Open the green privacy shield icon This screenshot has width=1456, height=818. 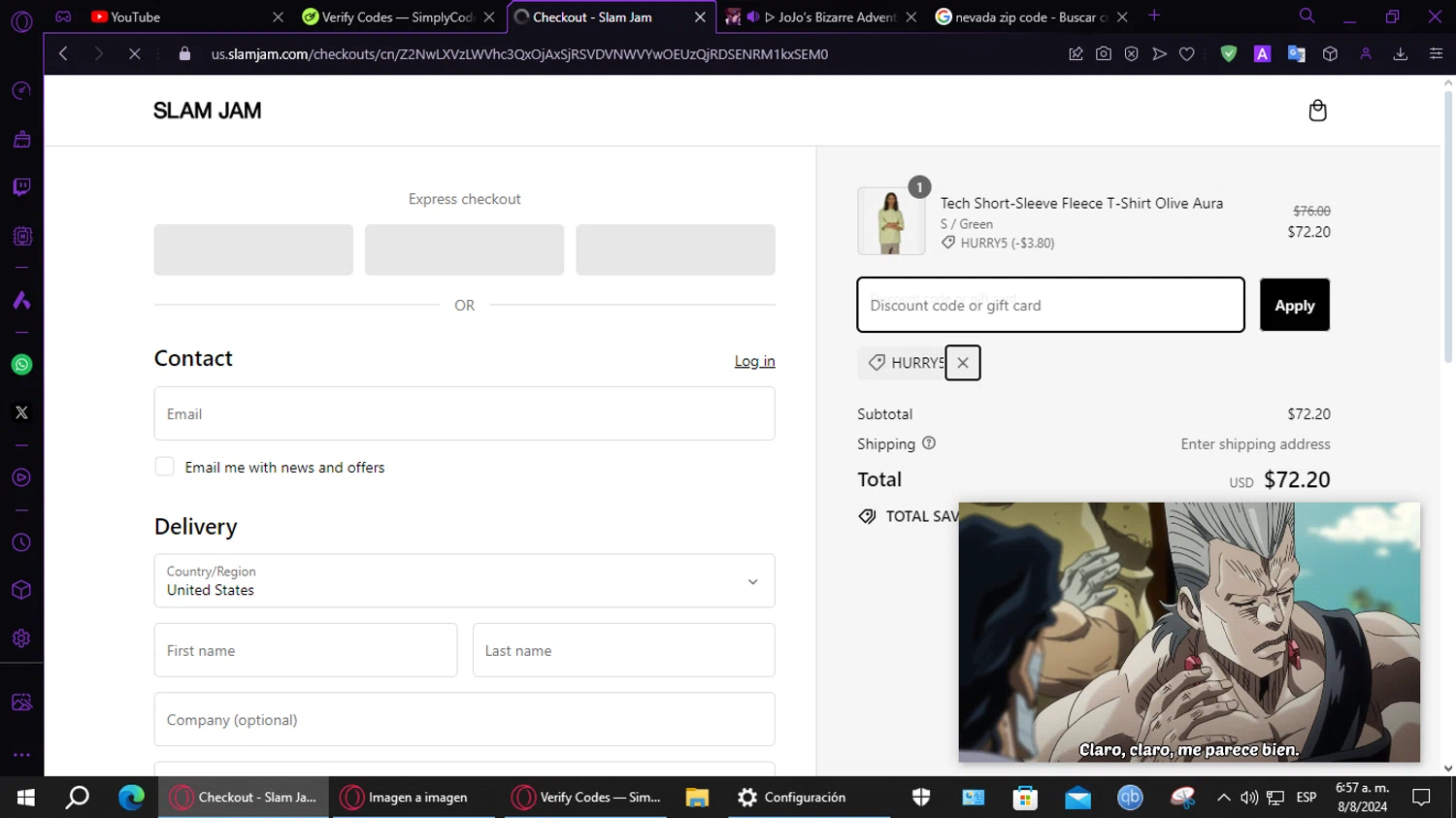[x=1229, y=54]
